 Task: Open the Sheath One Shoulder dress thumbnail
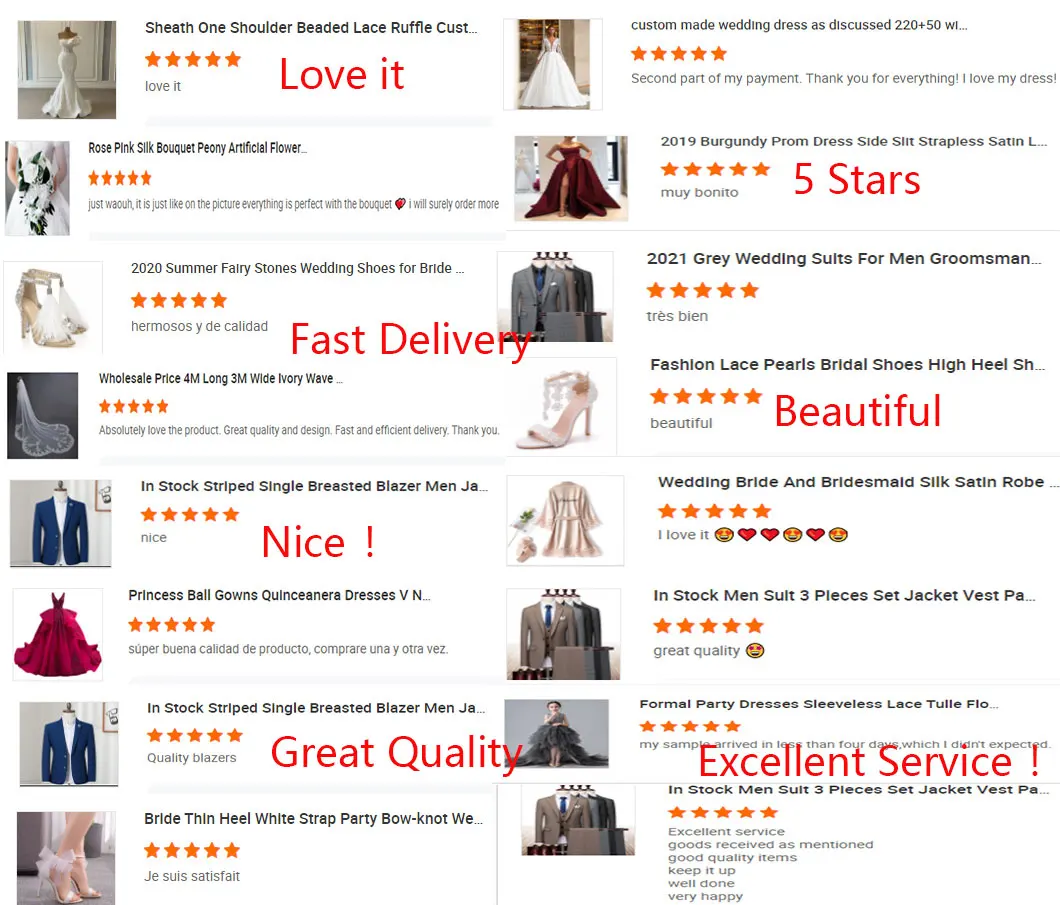tap(66, 70)
